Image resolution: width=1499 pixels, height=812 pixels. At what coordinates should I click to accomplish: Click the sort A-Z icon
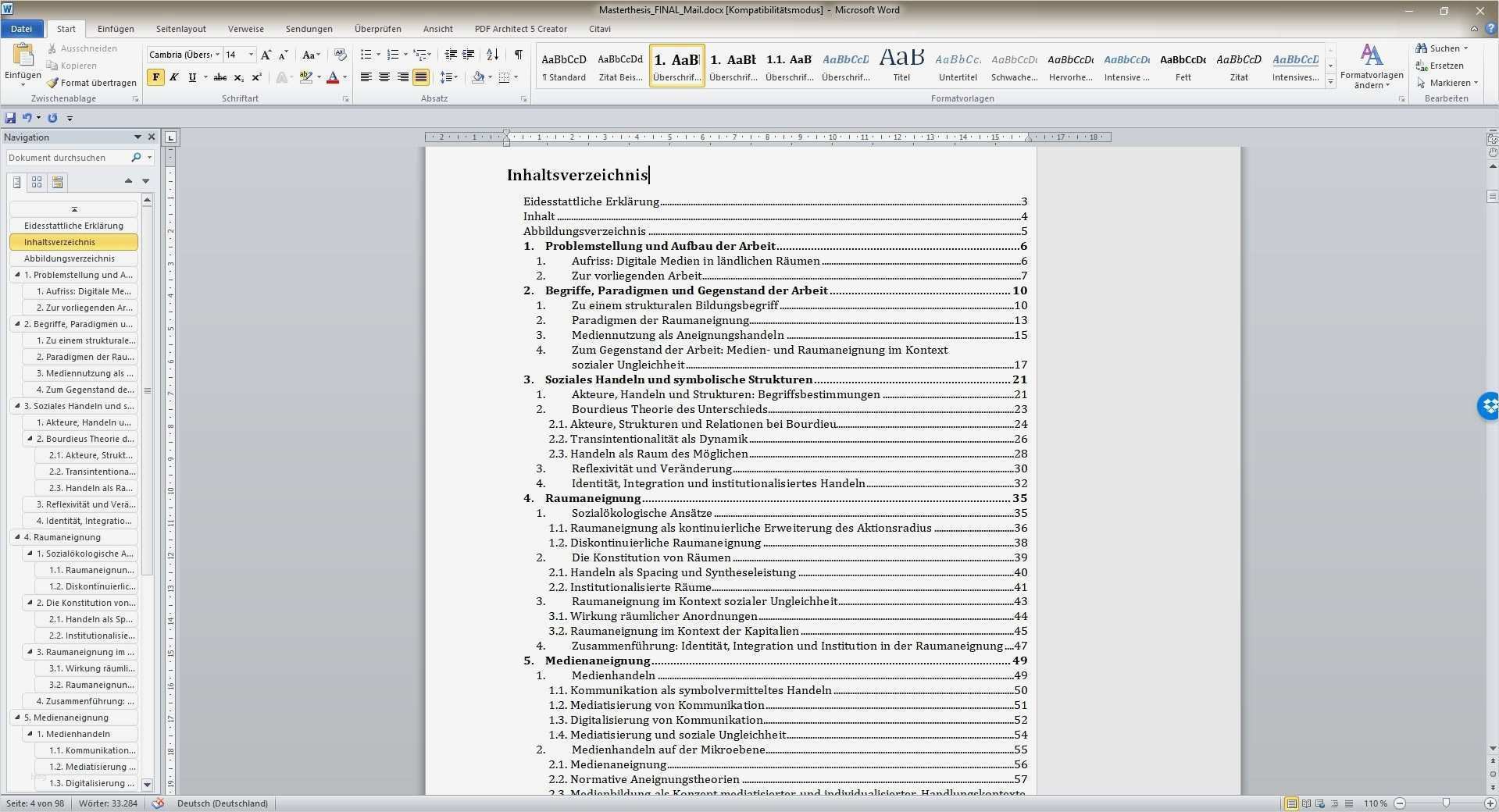(492, 55)
